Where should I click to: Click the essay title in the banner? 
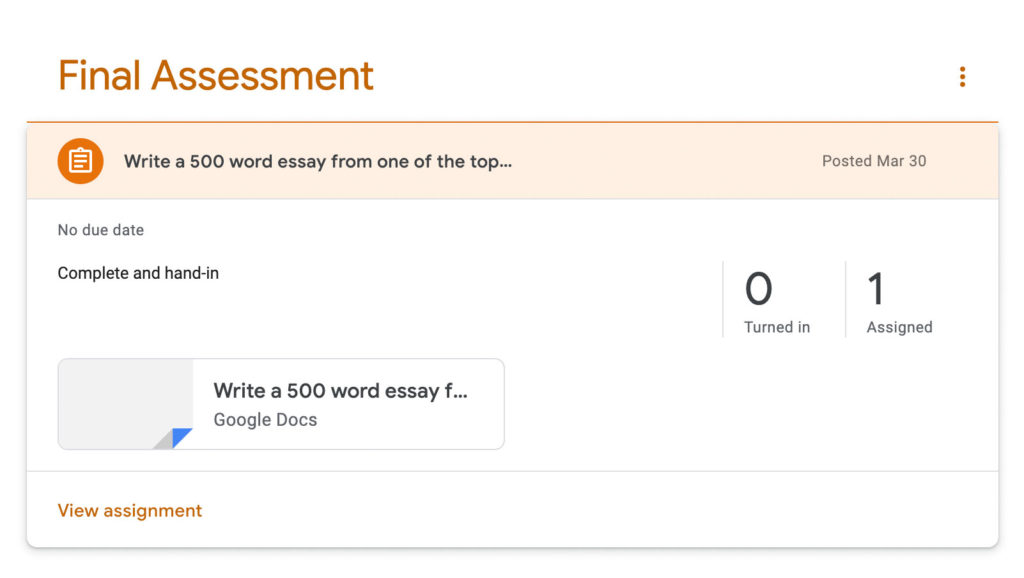coord(316,161)
